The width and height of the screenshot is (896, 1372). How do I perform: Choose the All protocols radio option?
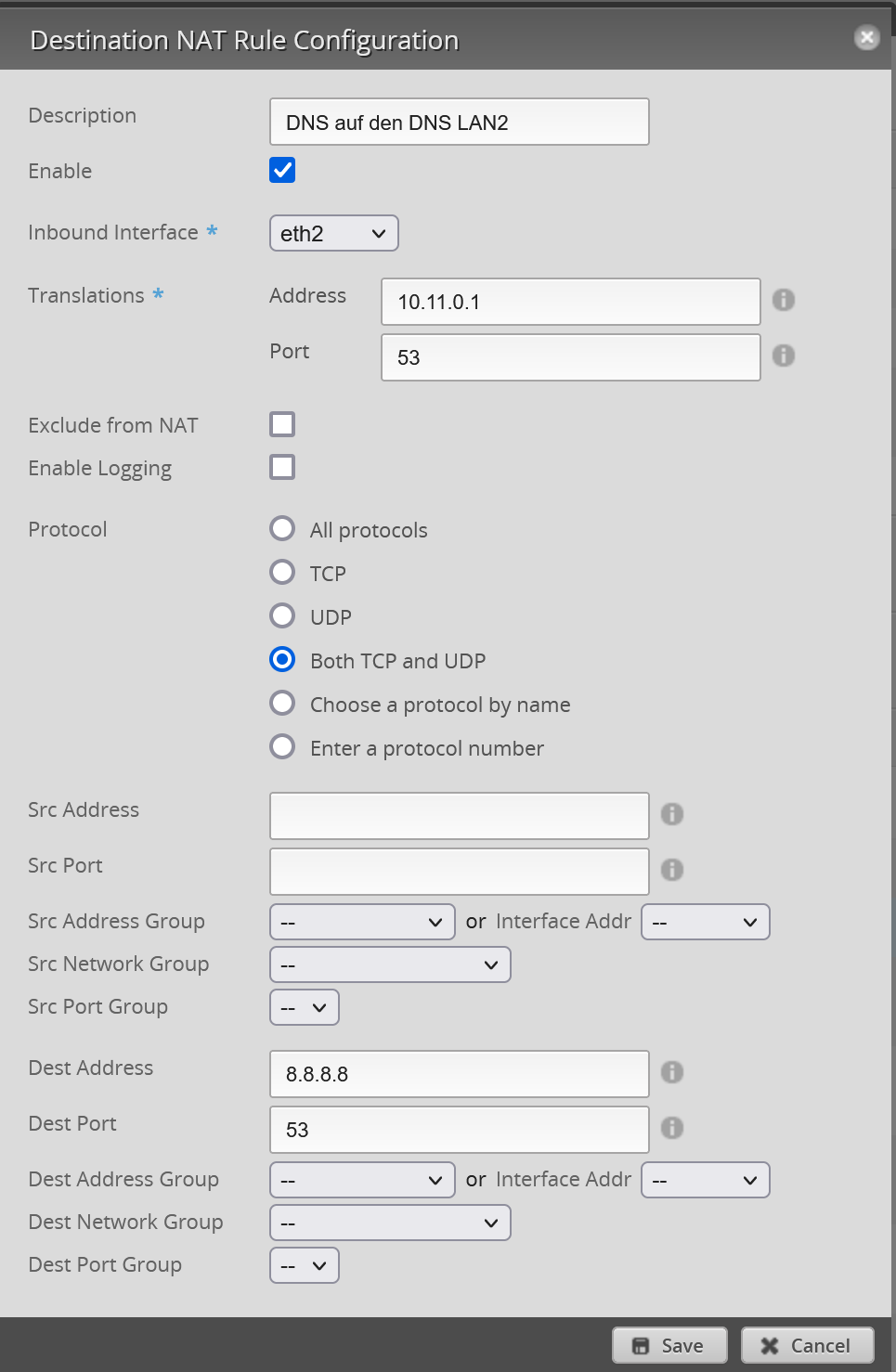point(282,528)
